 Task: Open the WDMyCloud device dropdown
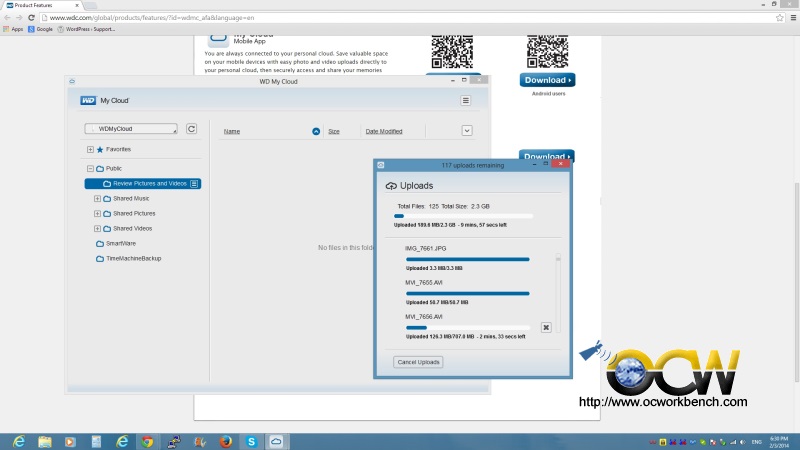pos(131,129)
